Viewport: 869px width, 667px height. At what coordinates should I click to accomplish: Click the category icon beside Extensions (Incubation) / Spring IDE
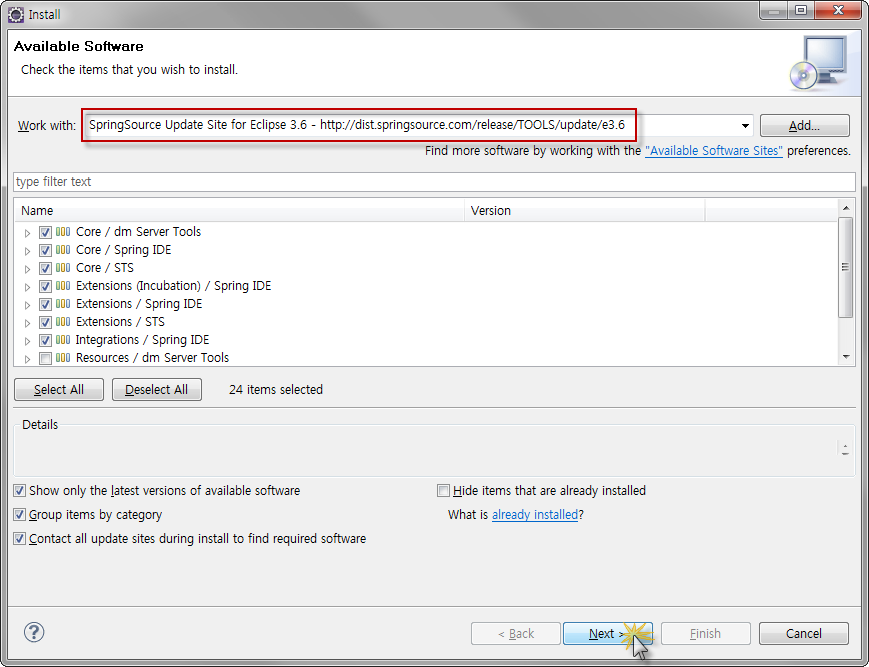coord(63,286)
